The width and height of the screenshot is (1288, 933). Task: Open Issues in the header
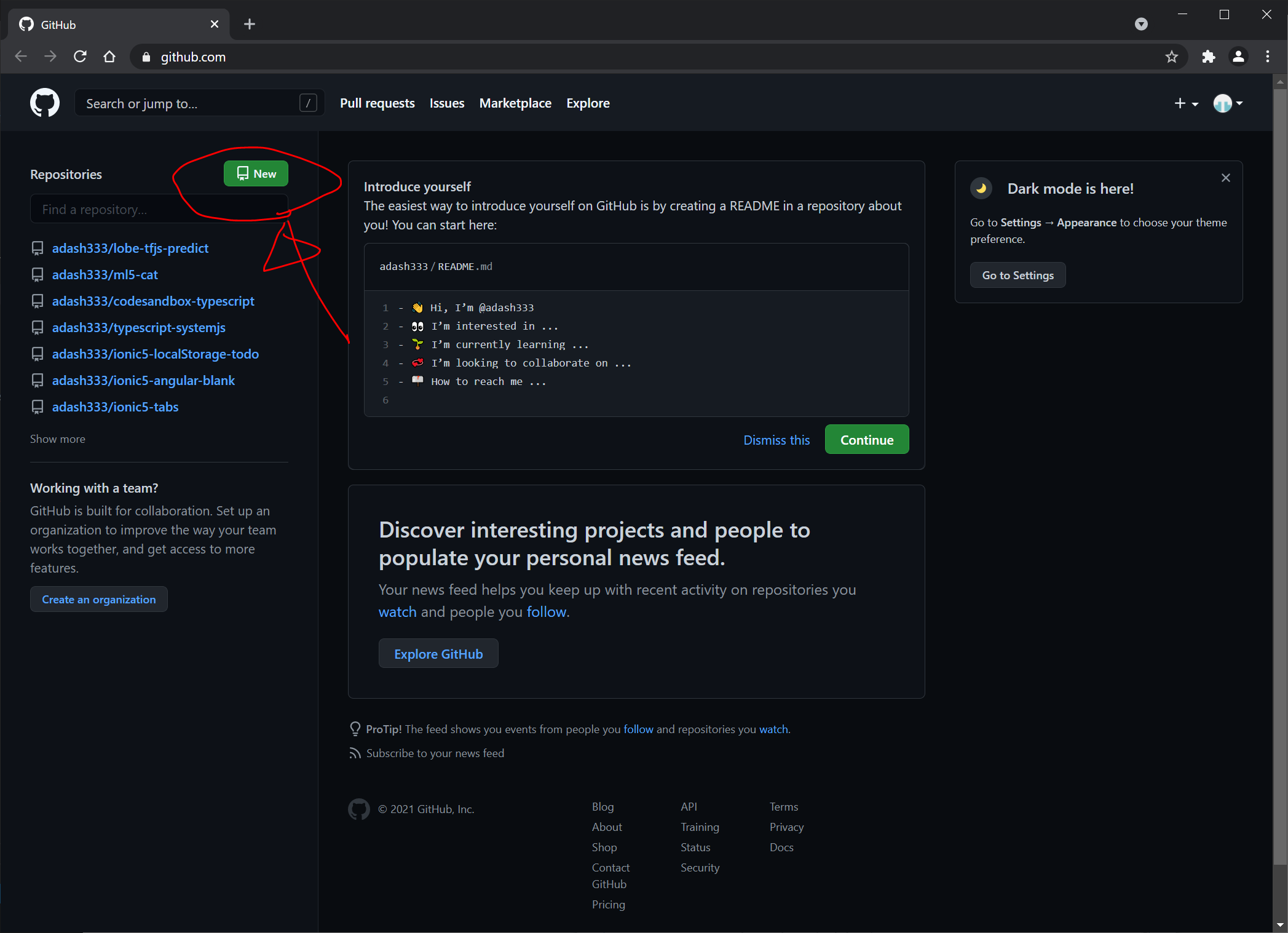coord(447,103)
